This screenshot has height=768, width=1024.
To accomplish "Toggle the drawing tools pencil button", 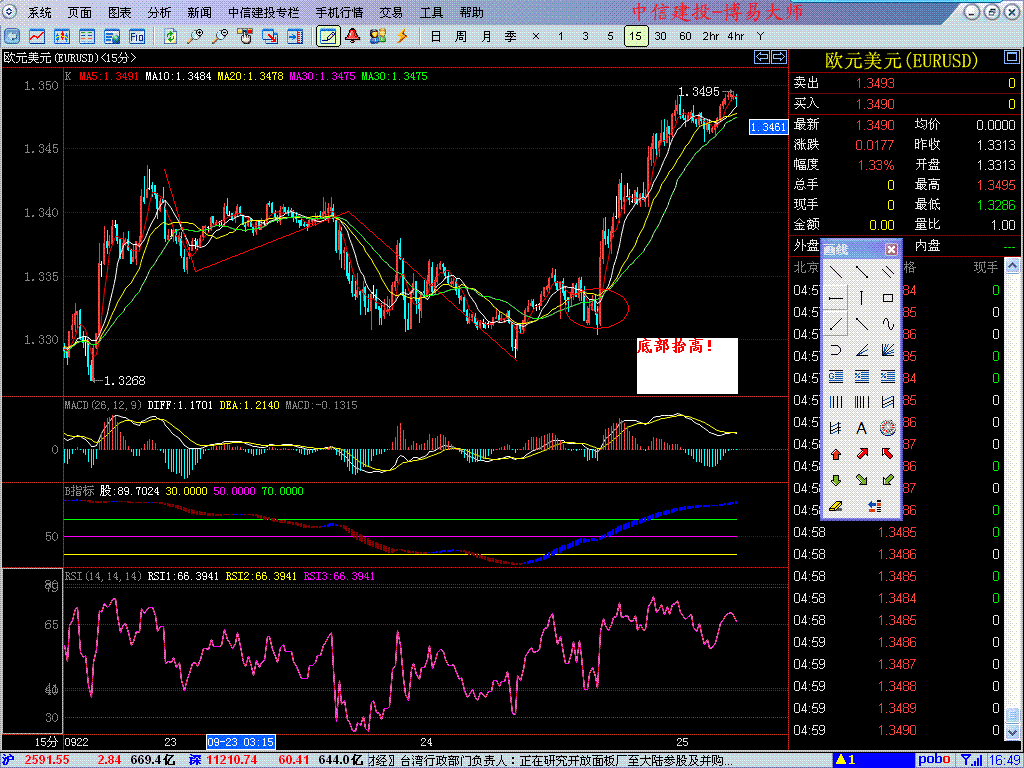I will tap(326, 36).
